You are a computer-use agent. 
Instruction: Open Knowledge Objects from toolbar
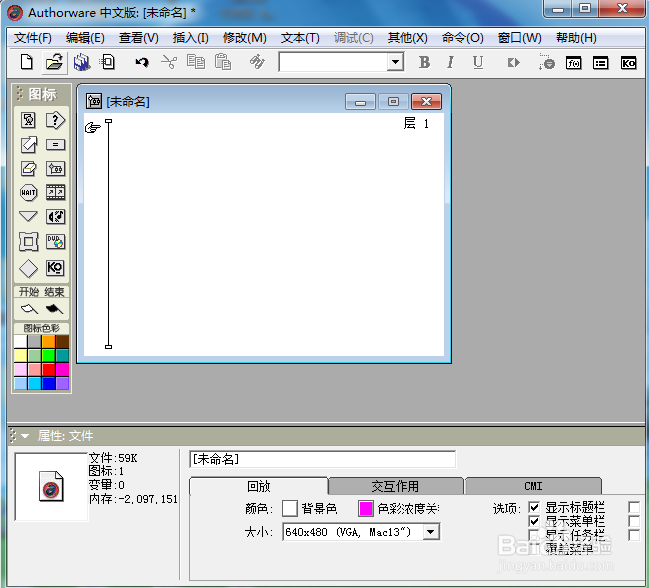pos(628,63)
